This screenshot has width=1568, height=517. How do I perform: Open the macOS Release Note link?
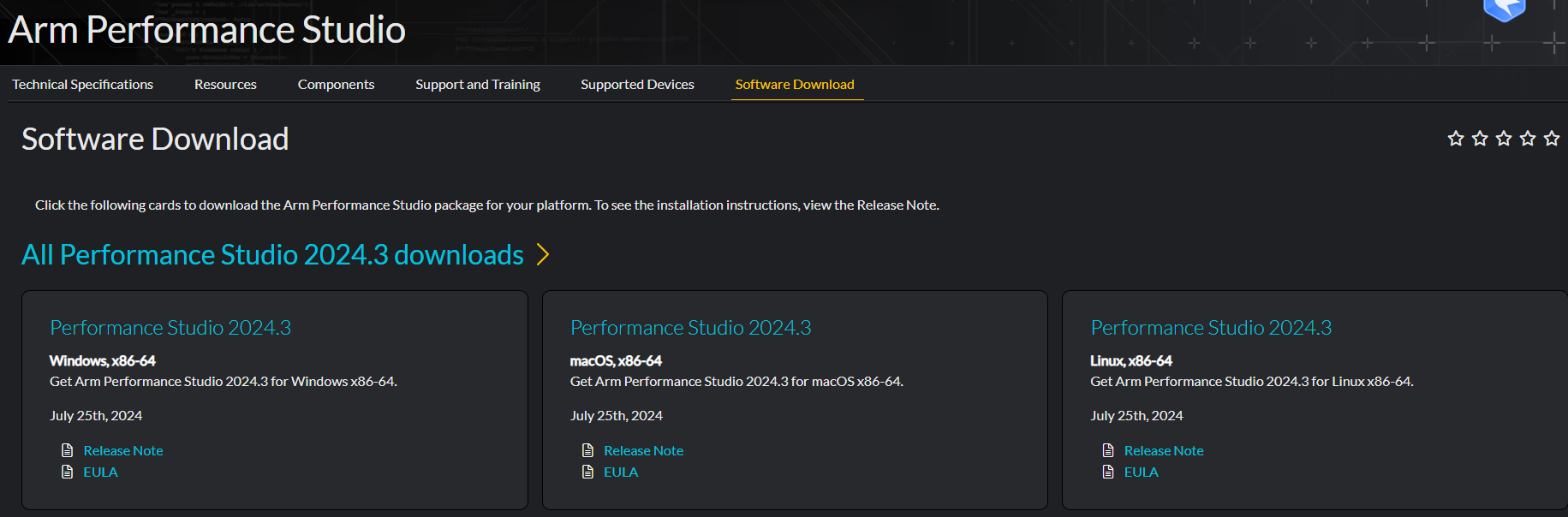point(643,450)
